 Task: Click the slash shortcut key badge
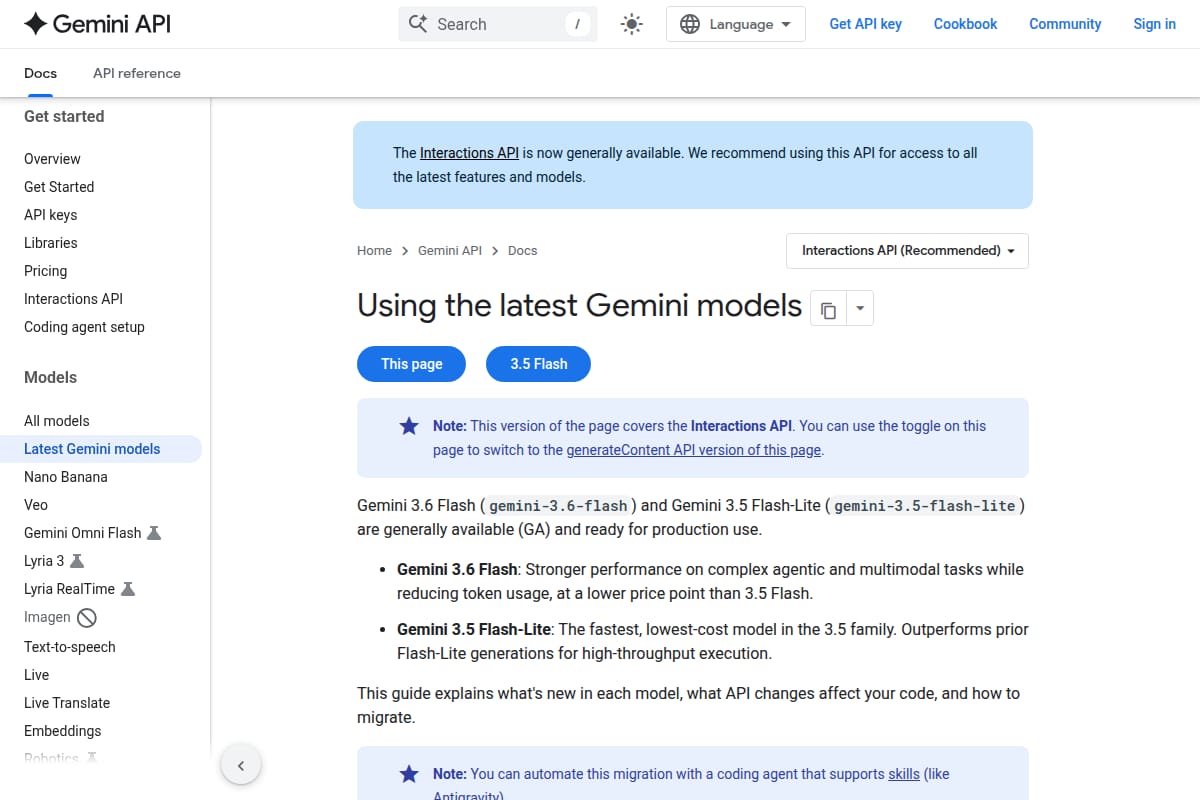pos(577,24)
